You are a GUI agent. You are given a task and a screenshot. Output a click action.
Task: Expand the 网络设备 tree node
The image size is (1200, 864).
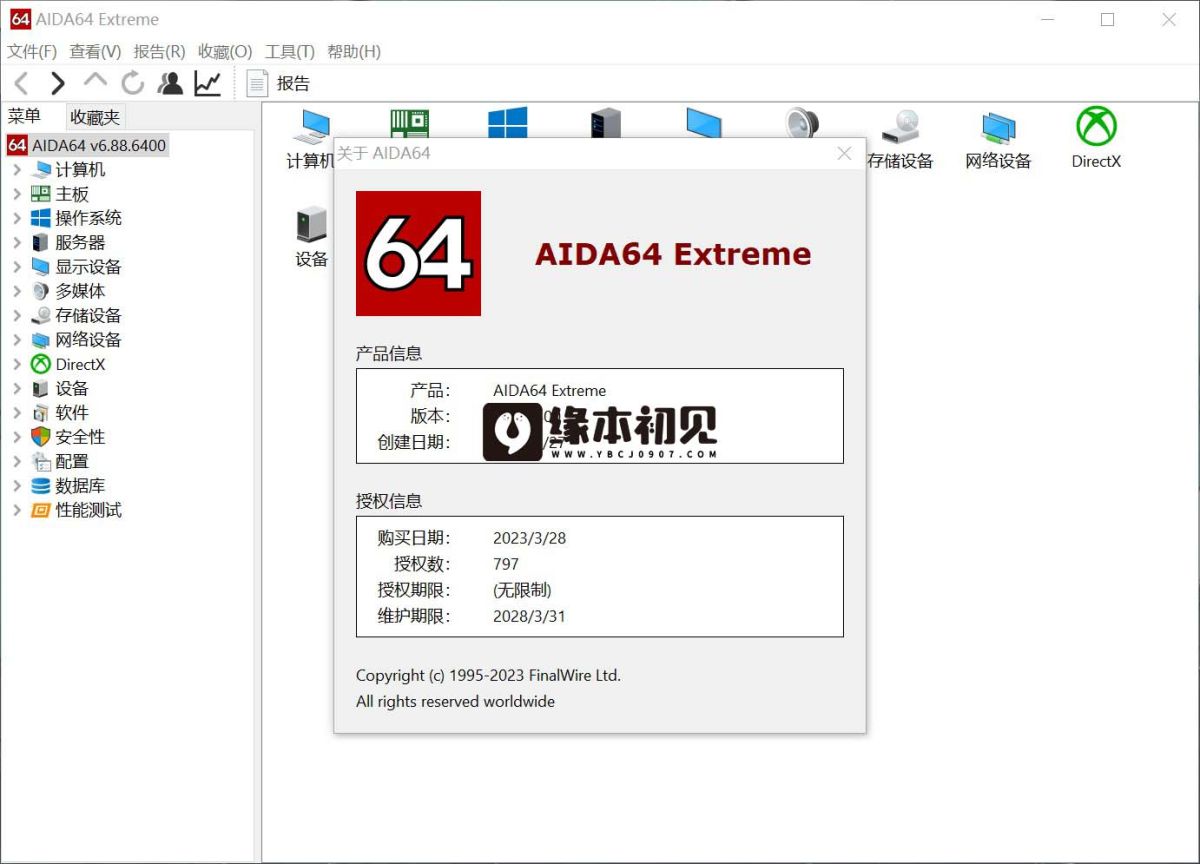click(x=17, y=340)
